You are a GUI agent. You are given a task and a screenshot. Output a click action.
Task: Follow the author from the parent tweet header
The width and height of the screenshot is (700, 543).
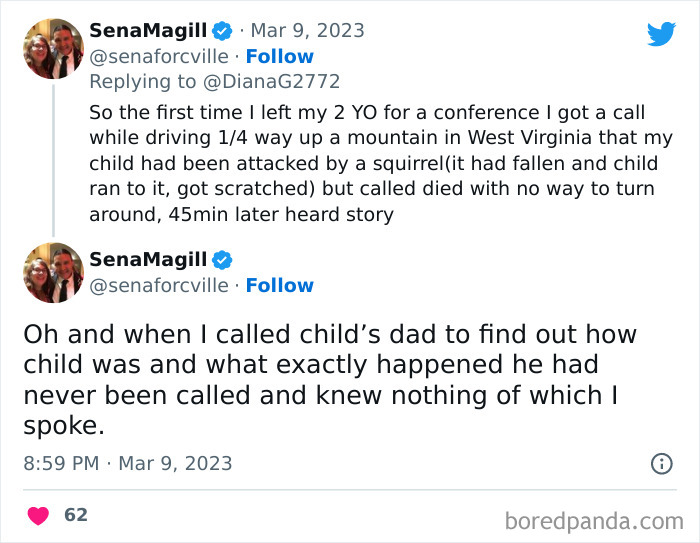(279, 56)
